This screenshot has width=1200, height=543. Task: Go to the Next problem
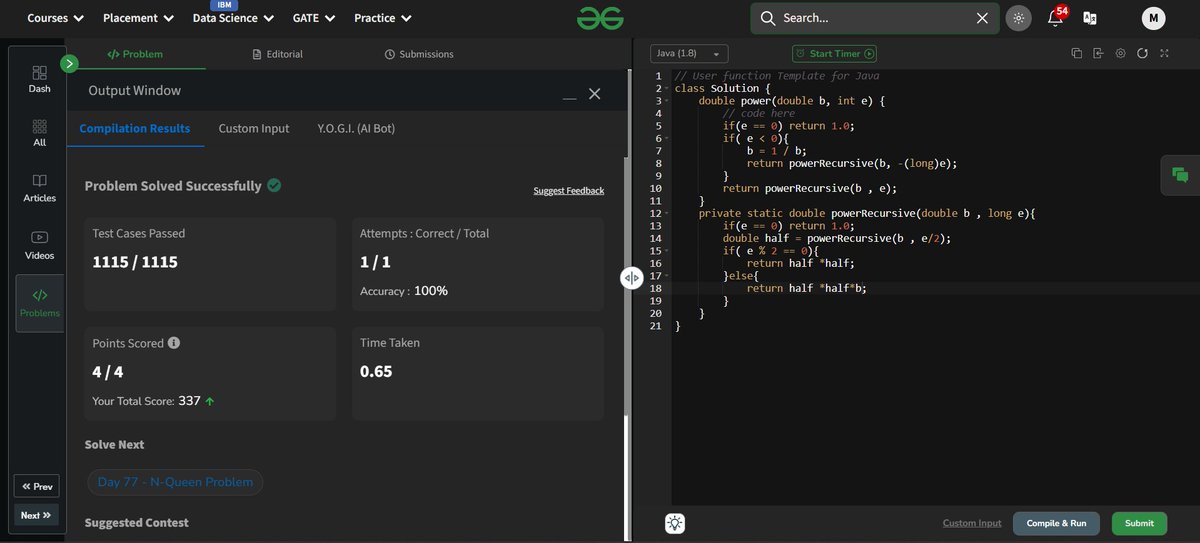(36, 515)
